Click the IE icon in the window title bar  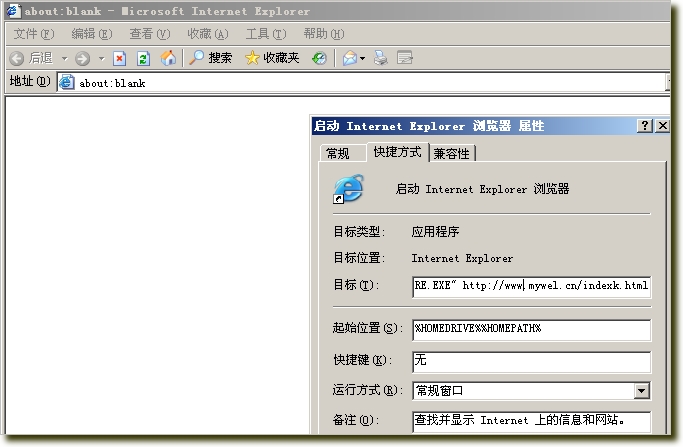click(x=13, y=11)
